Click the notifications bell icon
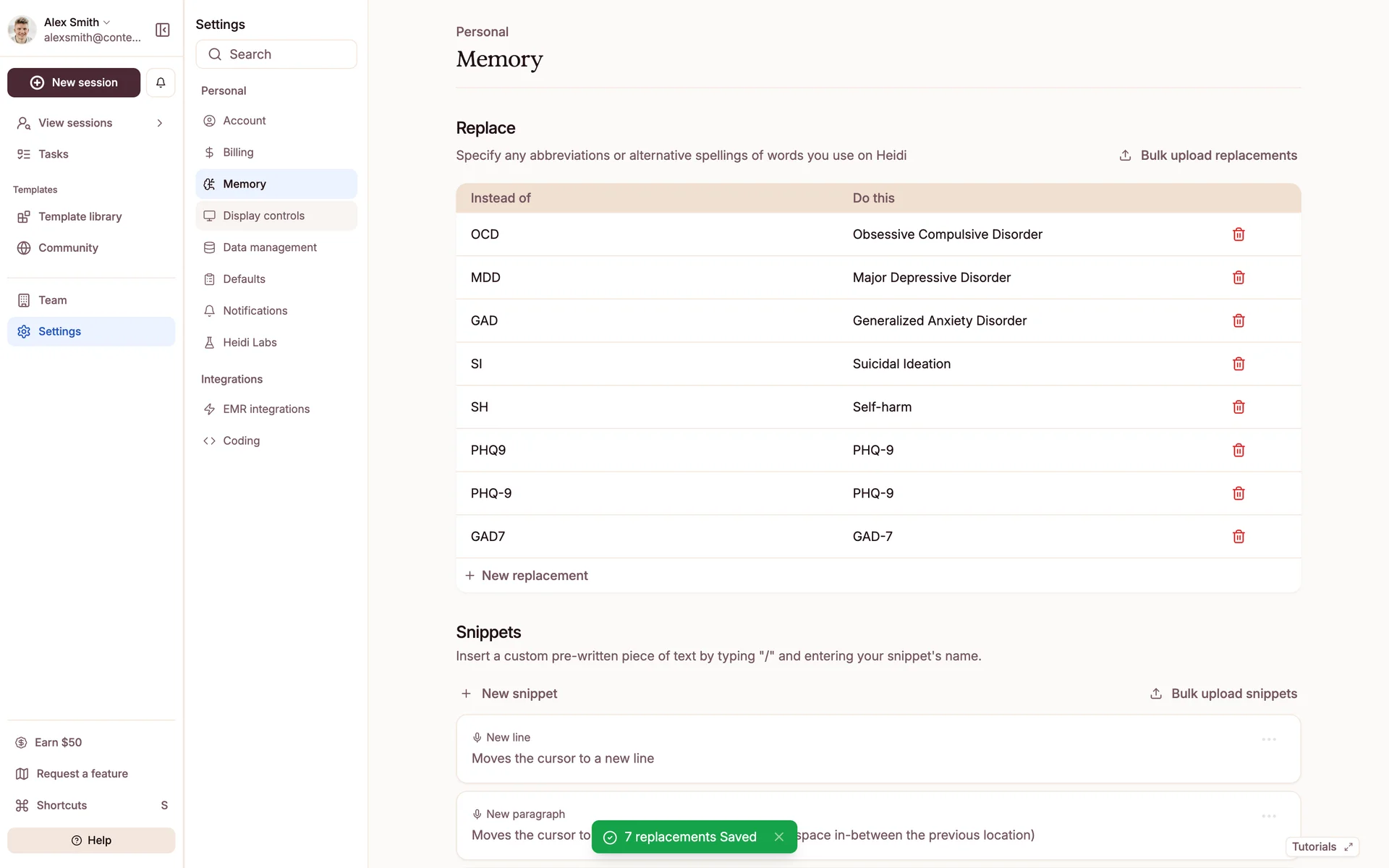This screenshot has width=1389, height=868. [161, 82]
